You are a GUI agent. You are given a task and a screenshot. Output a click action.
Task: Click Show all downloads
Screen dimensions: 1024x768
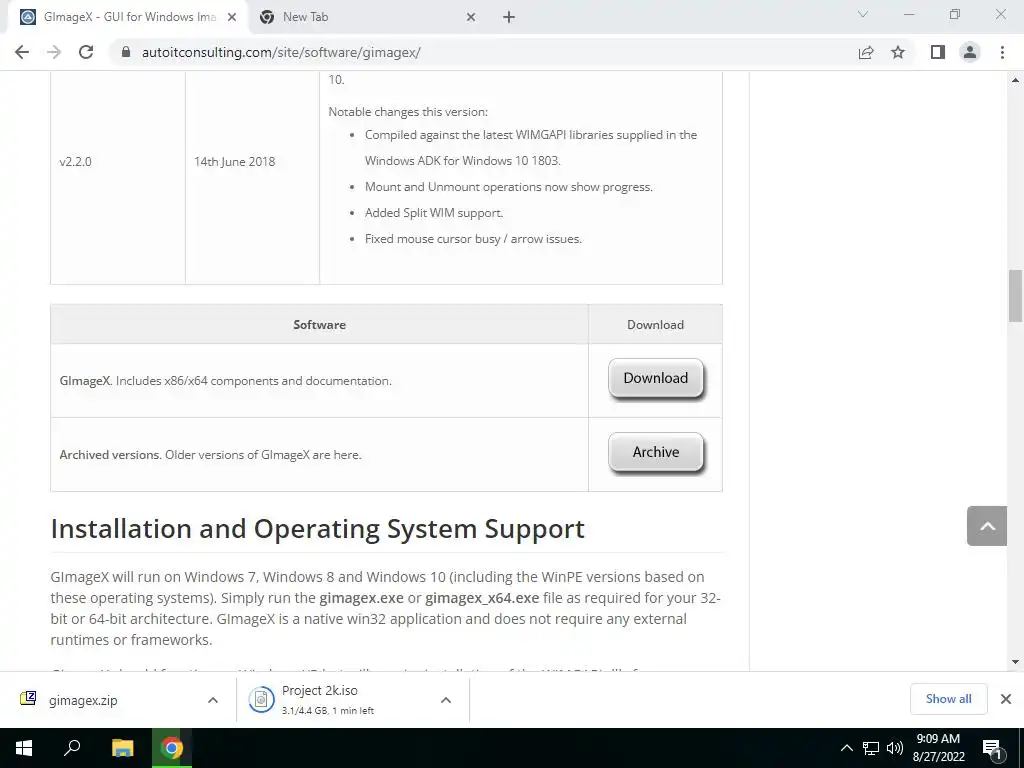(x=948, y=699)
